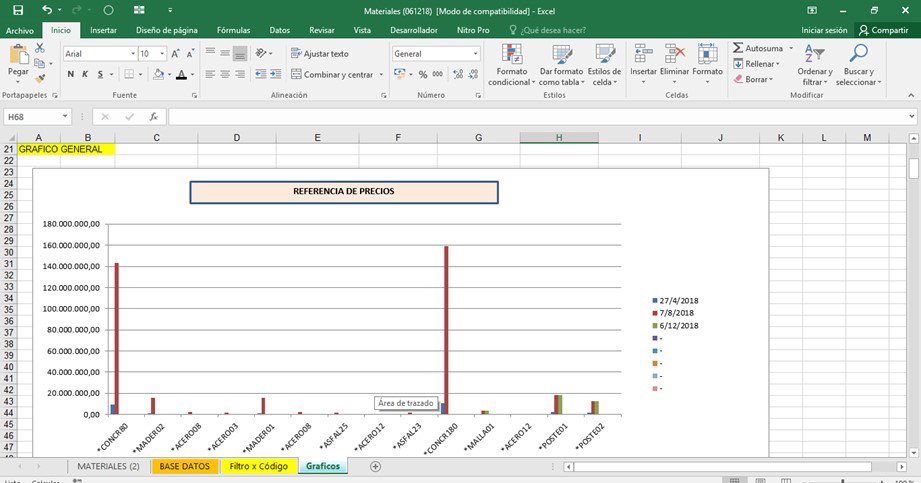Click the Cut scissors icon
The image size is (921, 483).
coord(40,48)
